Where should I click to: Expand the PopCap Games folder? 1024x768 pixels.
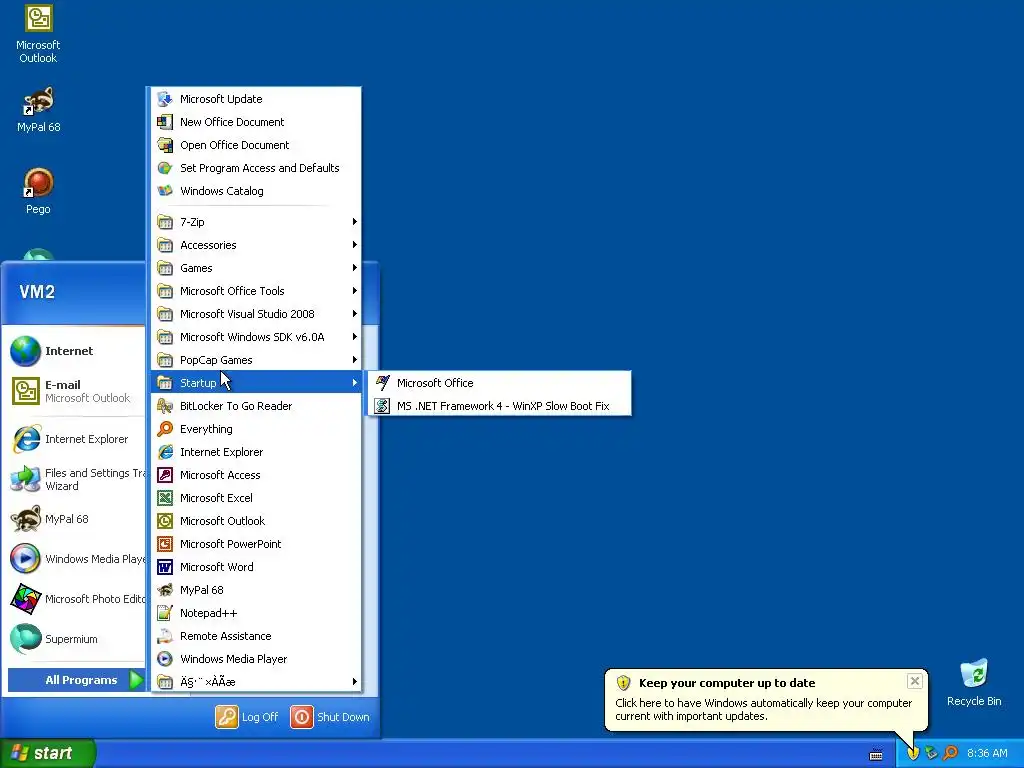256,360
